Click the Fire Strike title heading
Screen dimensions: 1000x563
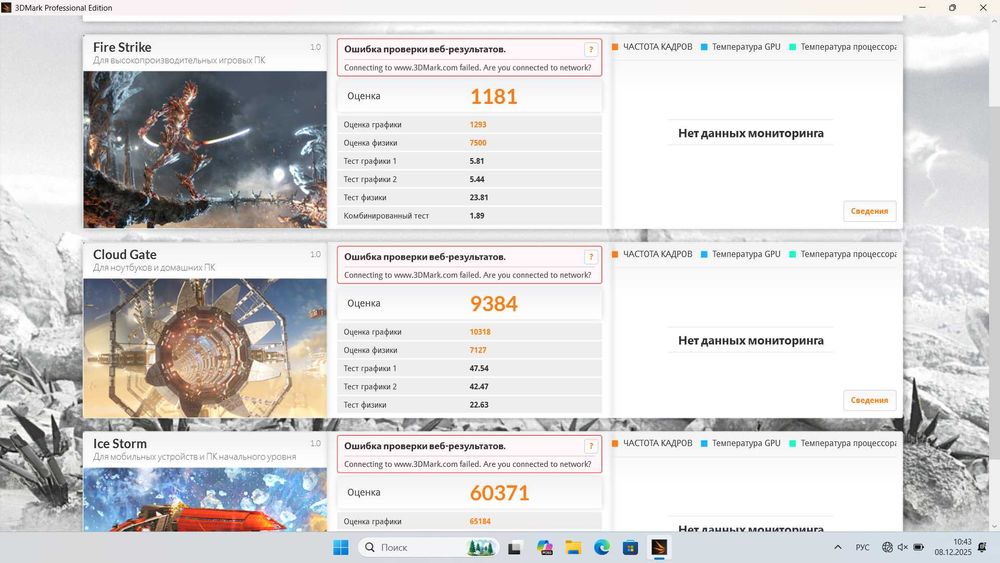coord(122,47)
